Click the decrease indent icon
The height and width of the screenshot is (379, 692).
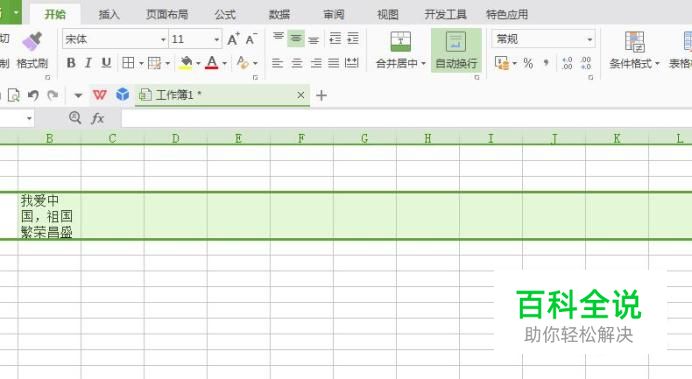pos(335,39)
